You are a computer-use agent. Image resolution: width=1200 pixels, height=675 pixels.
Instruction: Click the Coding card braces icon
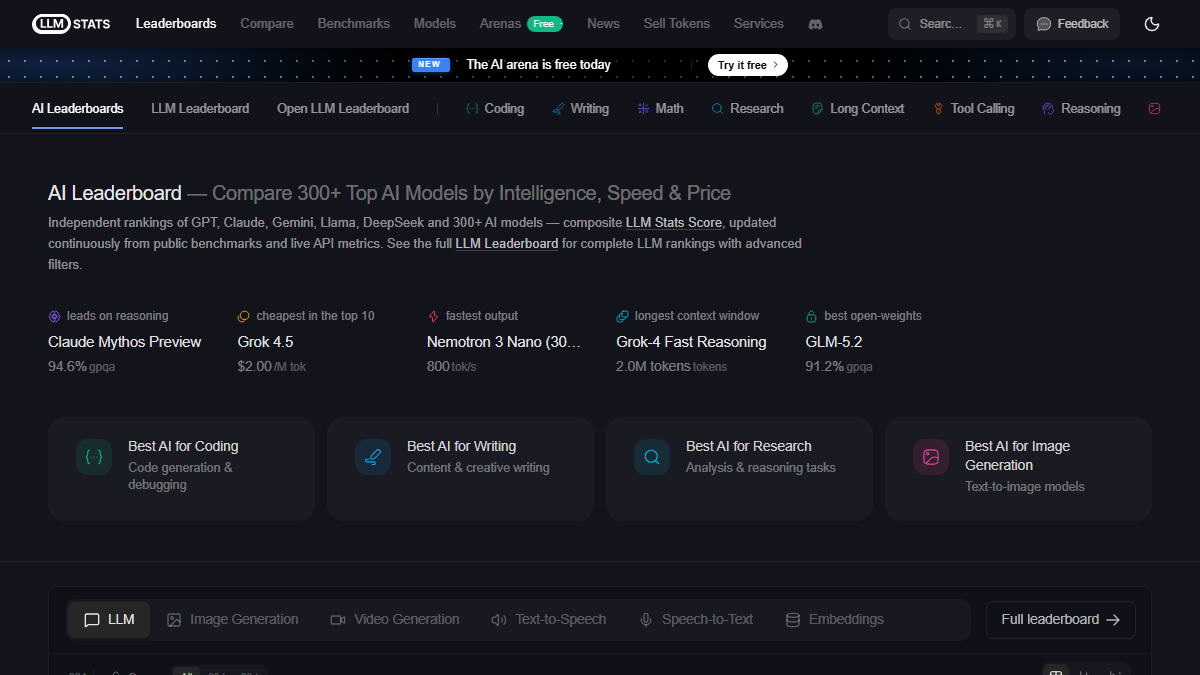tap(94, 457)
